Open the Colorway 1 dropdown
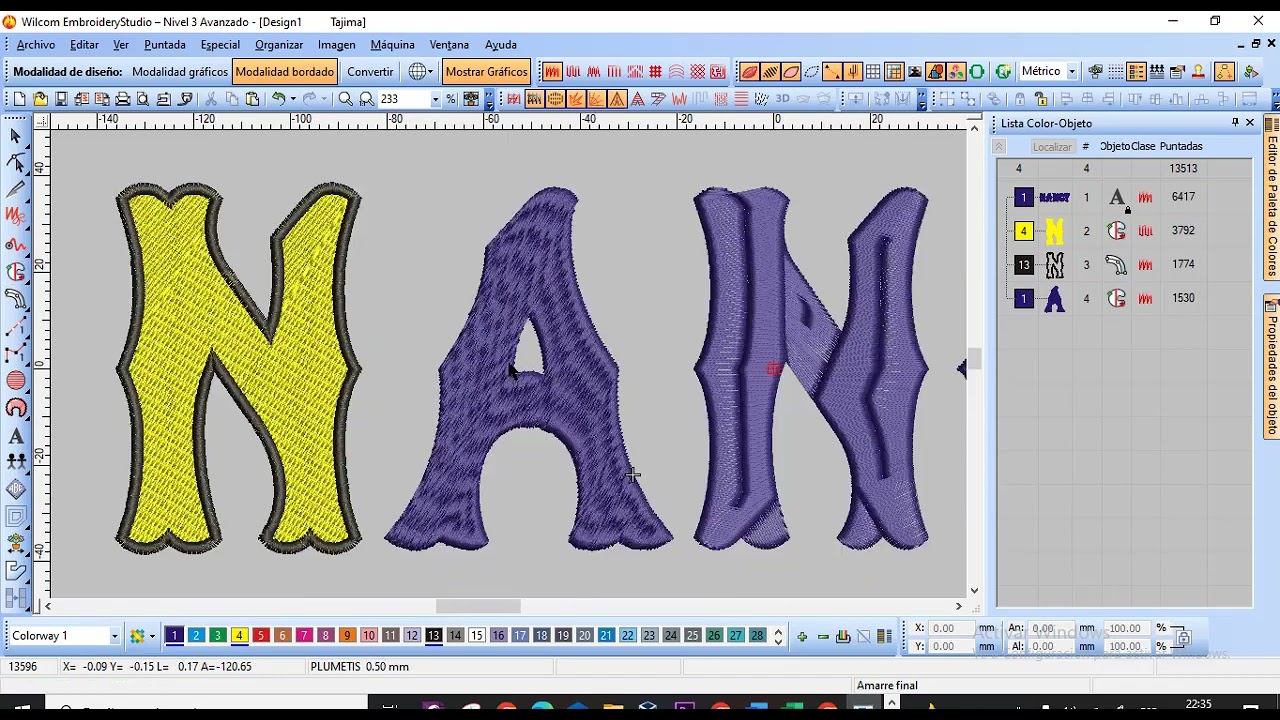 pyautogui.click(x=114, y=636)
